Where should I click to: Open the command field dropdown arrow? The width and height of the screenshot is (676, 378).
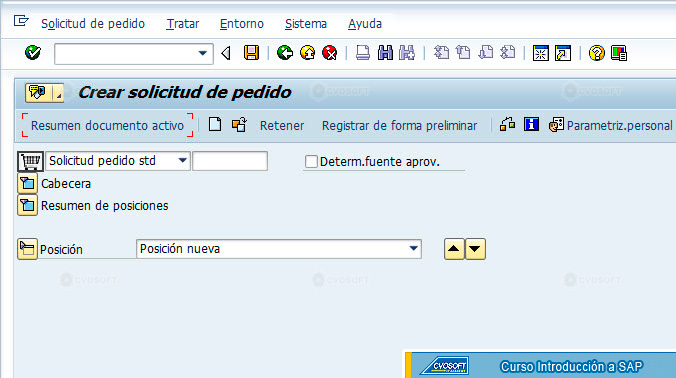(x=202, y=53)
